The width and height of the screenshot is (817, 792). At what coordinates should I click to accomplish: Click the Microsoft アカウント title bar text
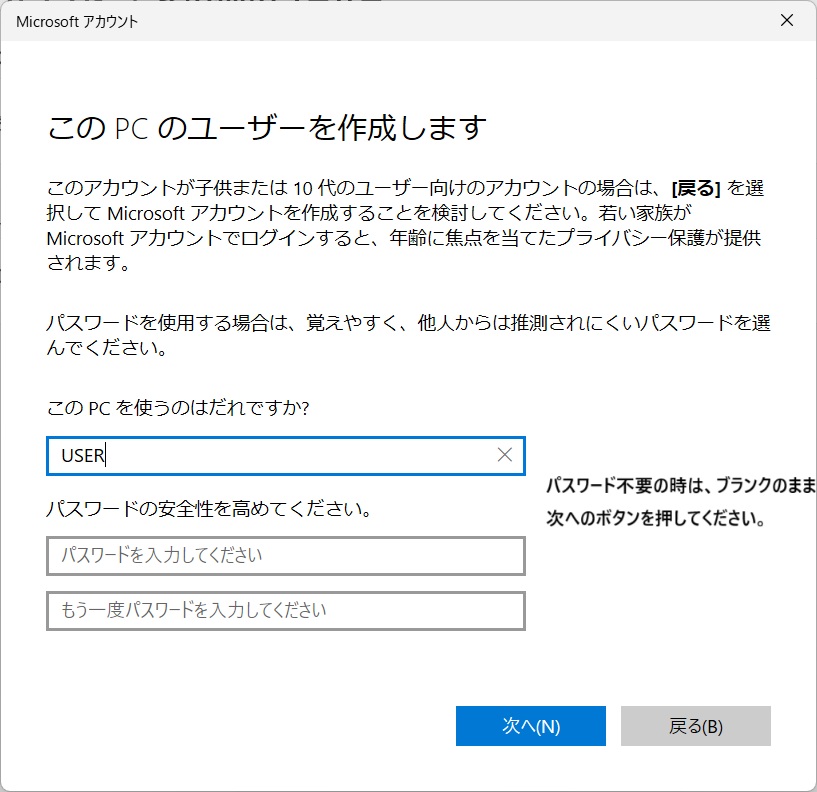(x=77, y=21)
